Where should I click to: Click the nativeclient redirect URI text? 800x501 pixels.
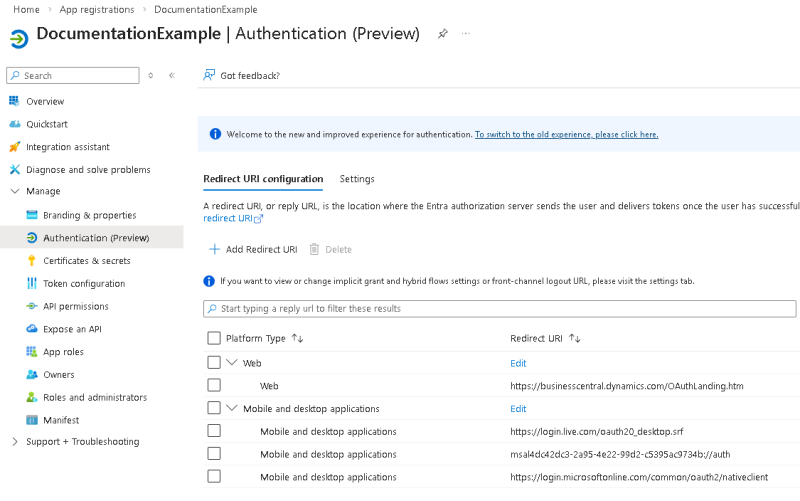click(x=639, y=477)
